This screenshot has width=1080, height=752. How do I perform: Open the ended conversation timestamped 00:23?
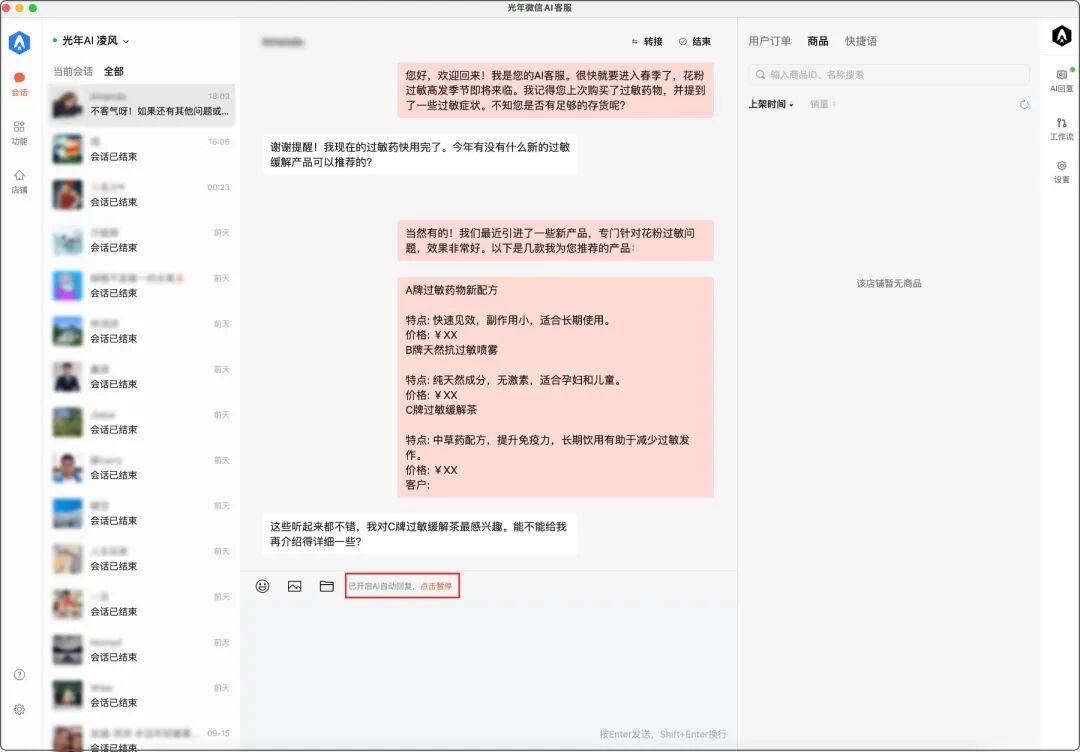142,195
